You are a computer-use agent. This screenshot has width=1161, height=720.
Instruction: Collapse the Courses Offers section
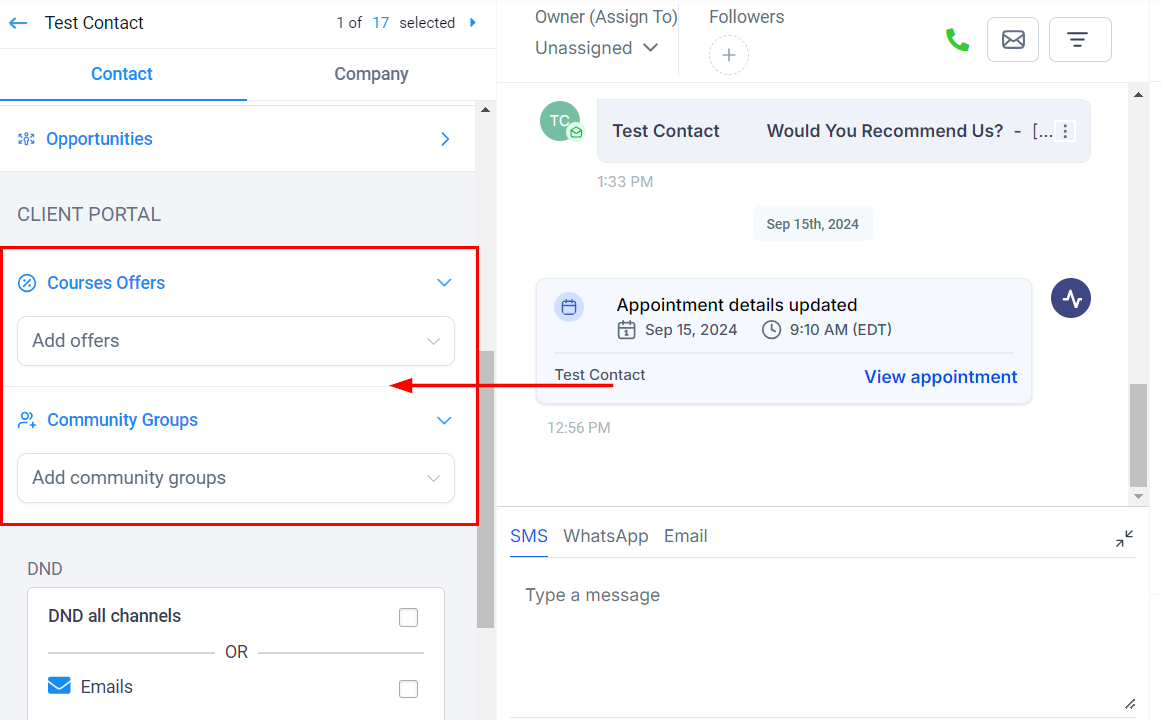[444, 283]
